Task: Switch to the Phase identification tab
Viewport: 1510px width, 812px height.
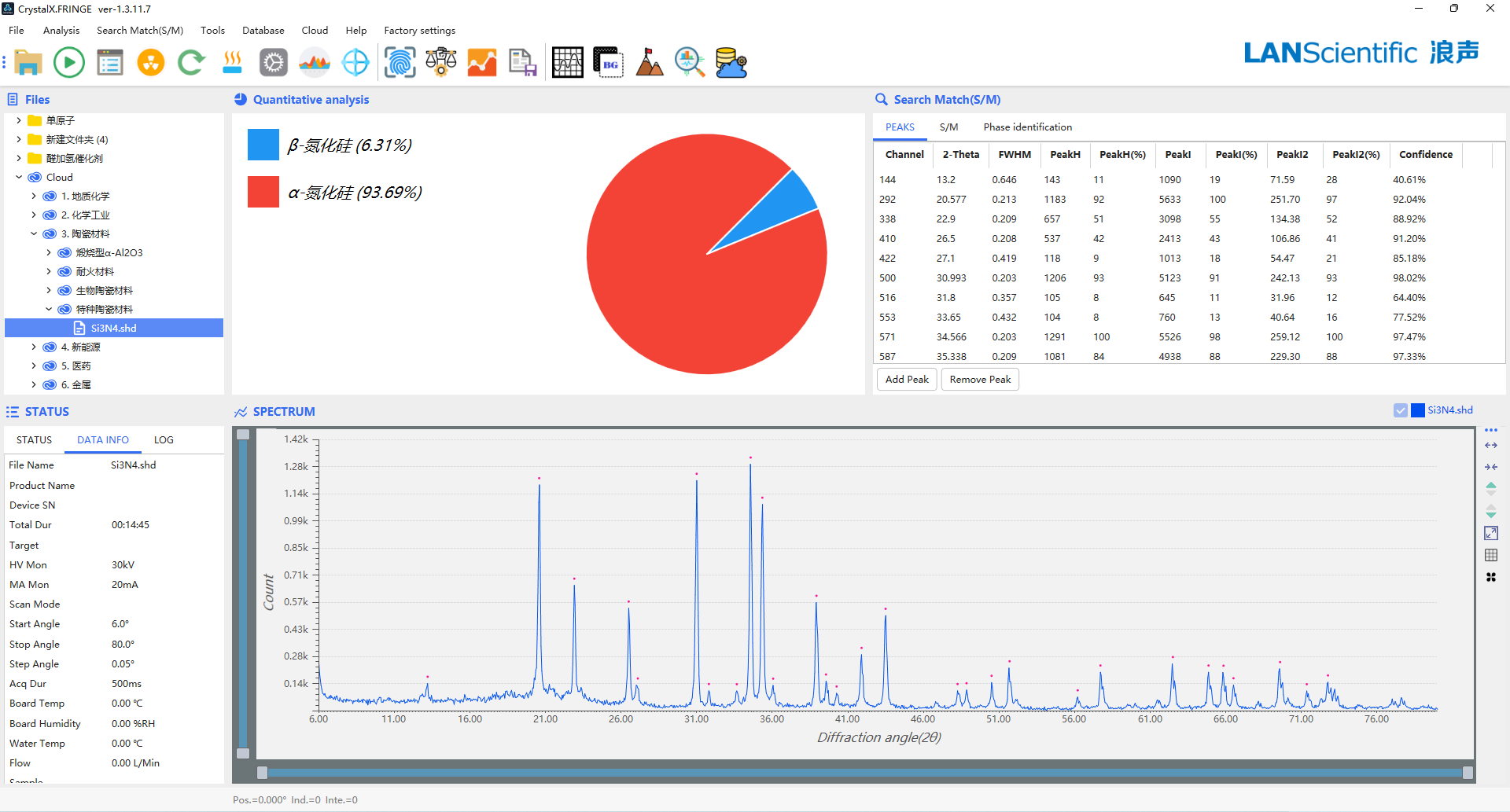Action: [x=1027, y=127]
